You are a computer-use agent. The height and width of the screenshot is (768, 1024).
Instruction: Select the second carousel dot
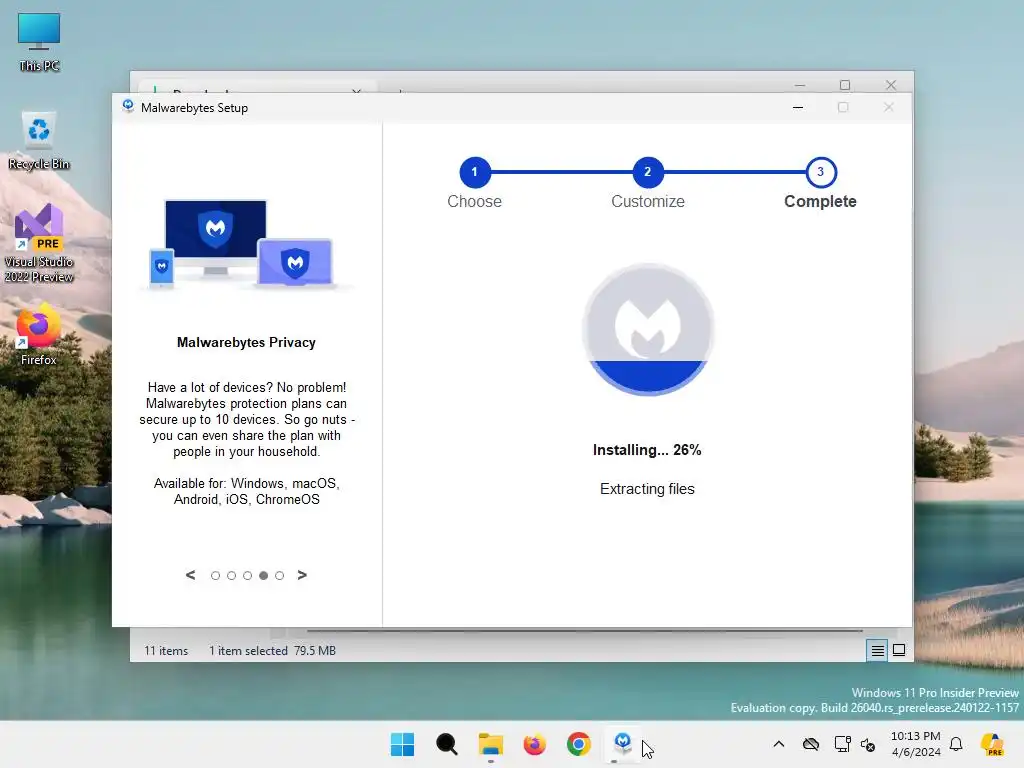pyautogui.click(x=231, y=575)
